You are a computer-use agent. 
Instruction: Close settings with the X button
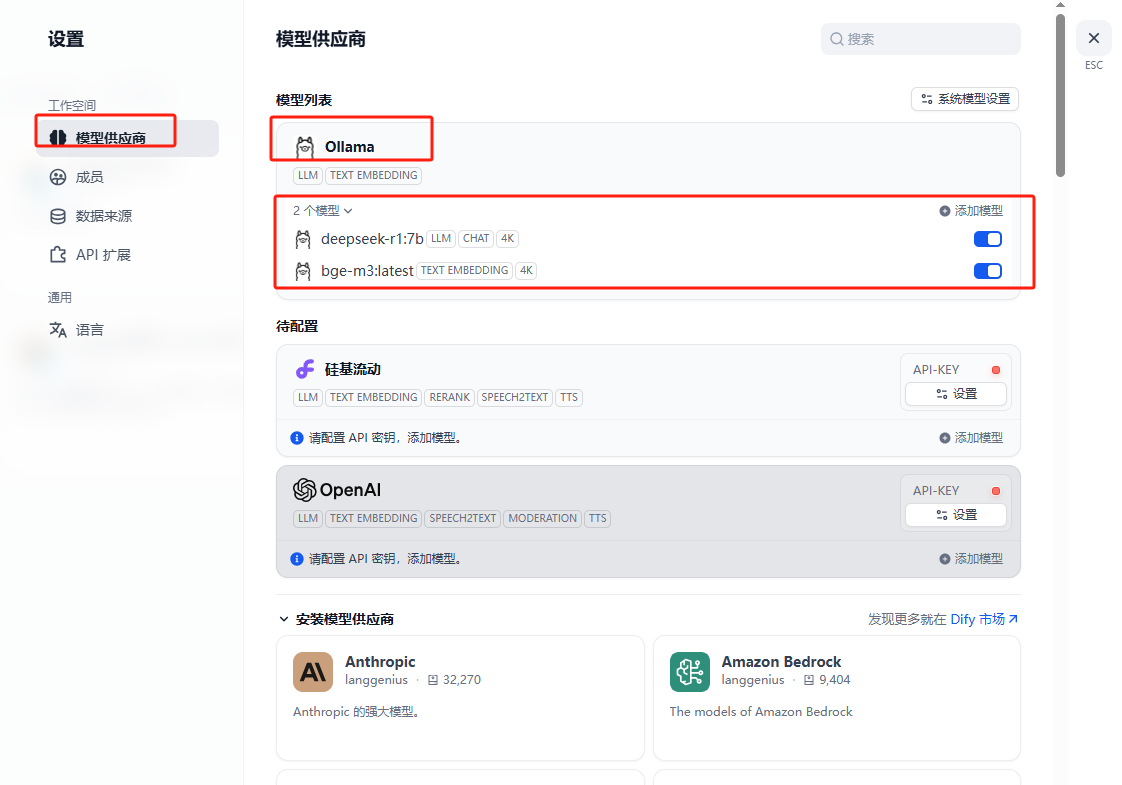(x=1093, y=39)
